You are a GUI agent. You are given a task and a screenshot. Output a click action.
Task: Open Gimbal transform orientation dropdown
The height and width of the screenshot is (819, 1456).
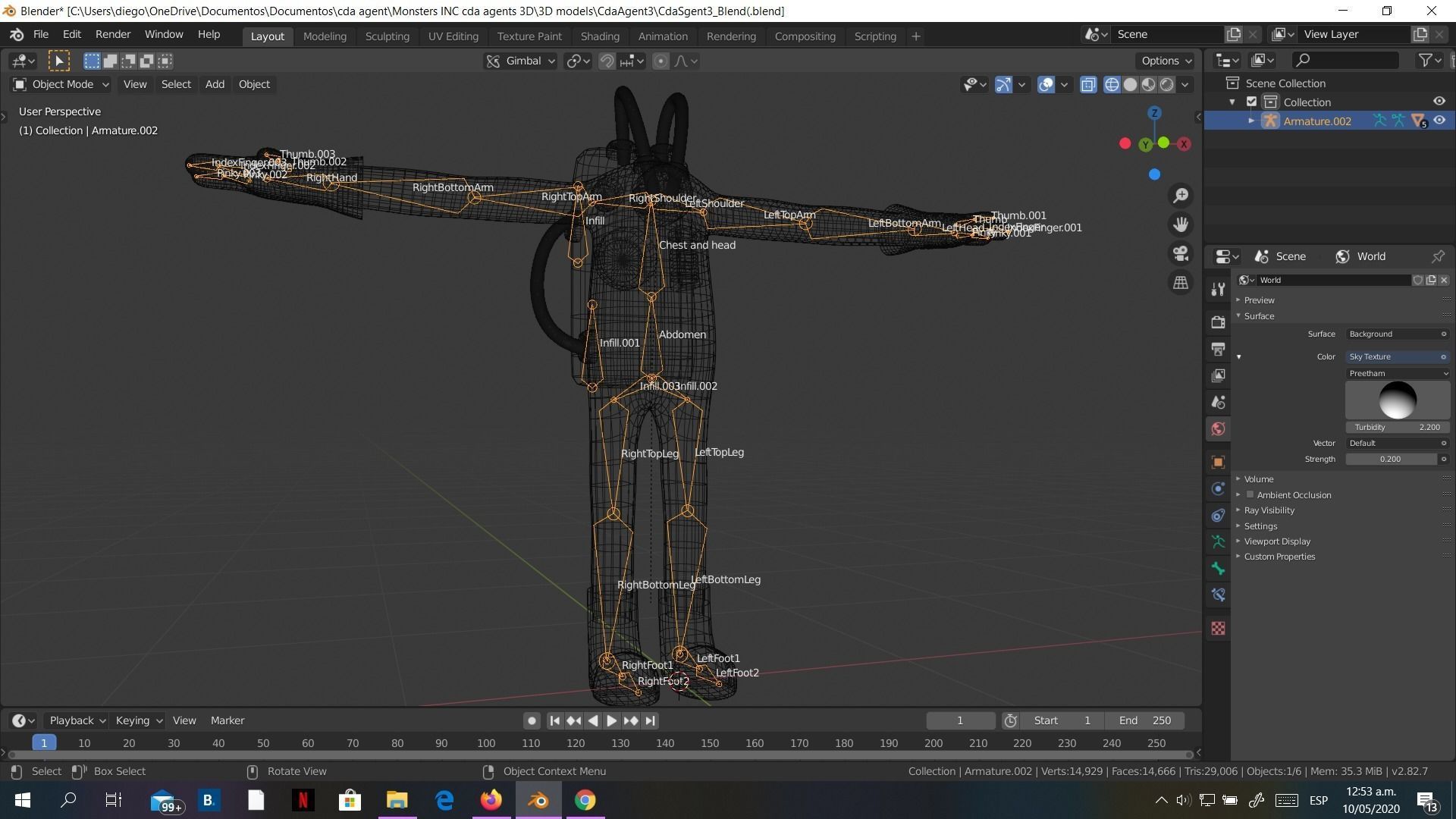pos(520,61)
